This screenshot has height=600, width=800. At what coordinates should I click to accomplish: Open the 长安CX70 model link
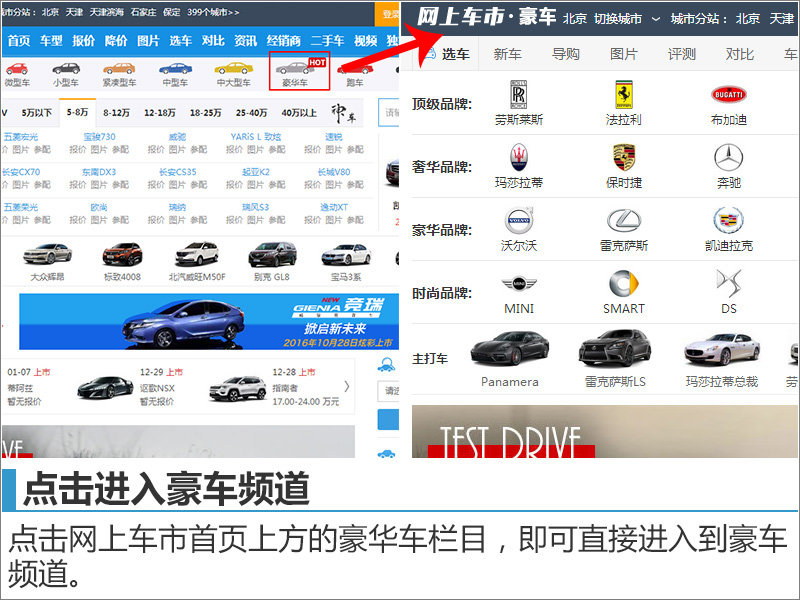click(x=21, y=172)
